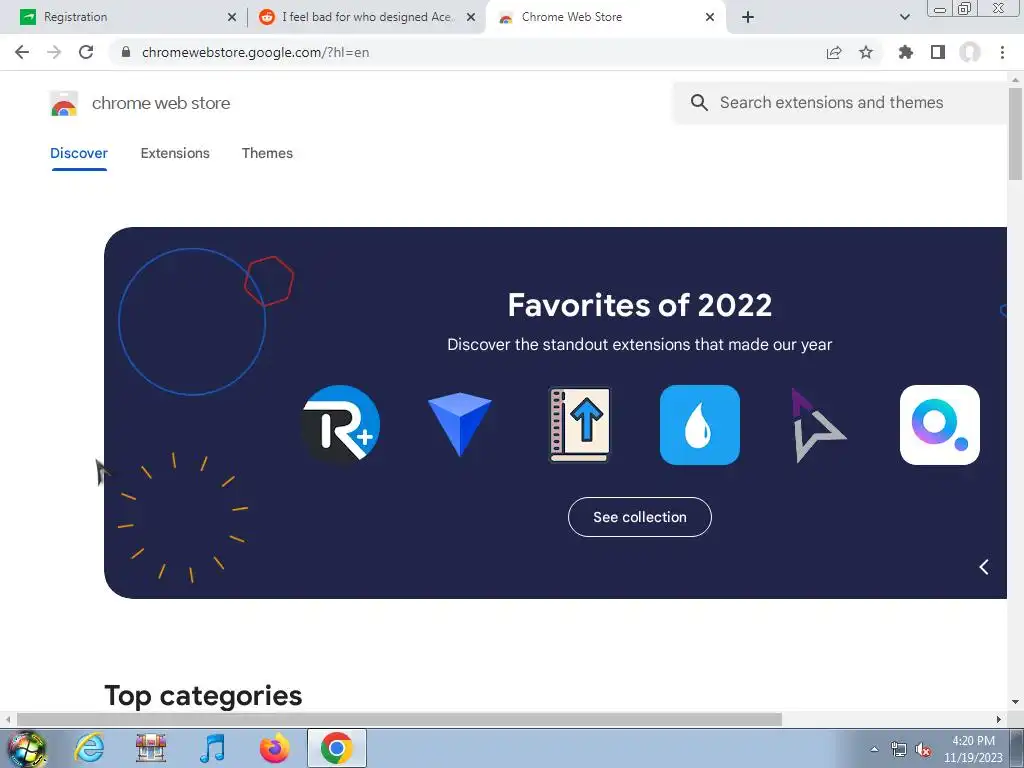Go back with the browser back arrow
Image resolution: width=1024 pixels, height=768 pixels.
(22, 52)
